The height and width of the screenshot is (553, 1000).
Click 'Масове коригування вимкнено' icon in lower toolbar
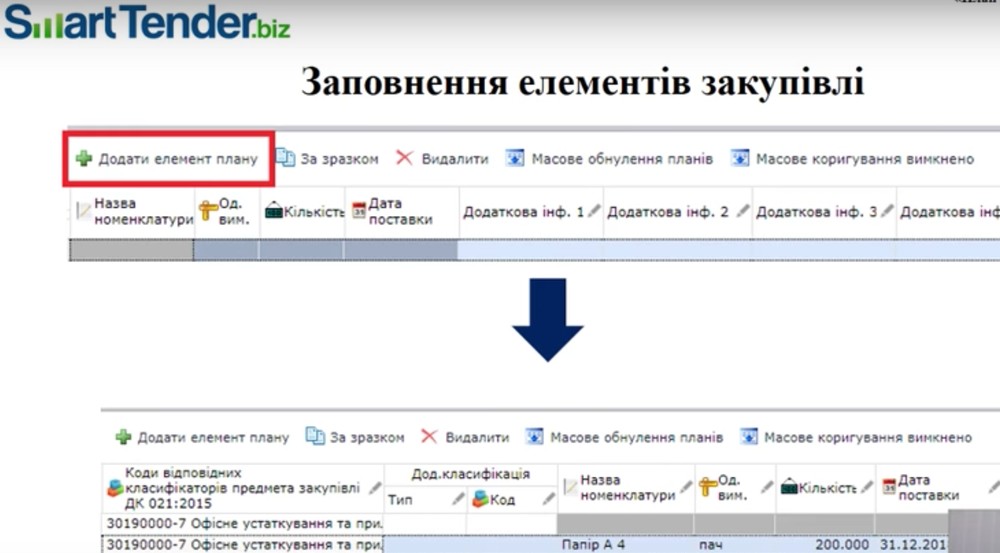(x=749, y=436)
